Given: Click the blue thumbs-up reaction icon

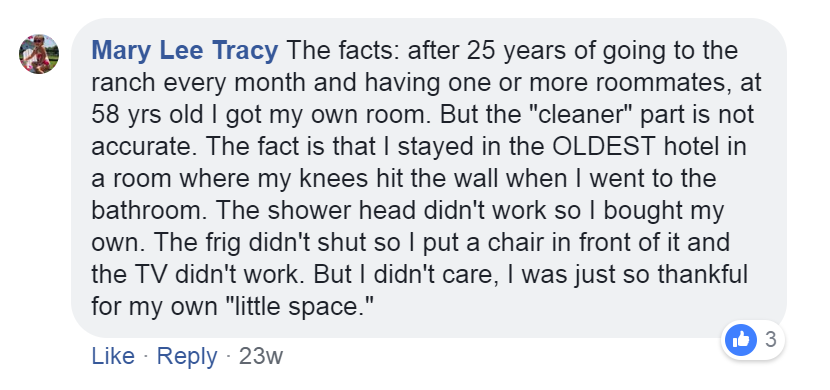Looking at the screenshot, I should click(741, 340).
